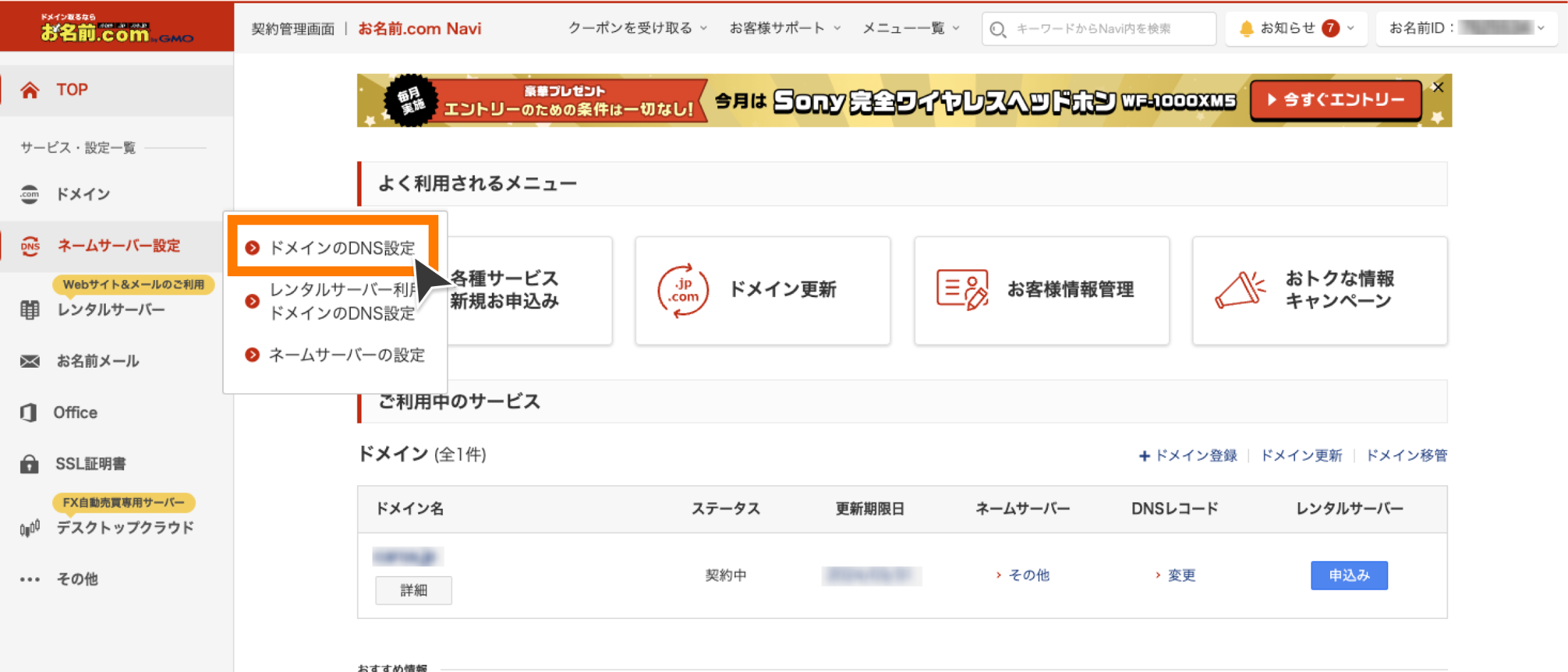
Task: Open ネームサーバー設定 in the sidebar
Action: [118, 246]
